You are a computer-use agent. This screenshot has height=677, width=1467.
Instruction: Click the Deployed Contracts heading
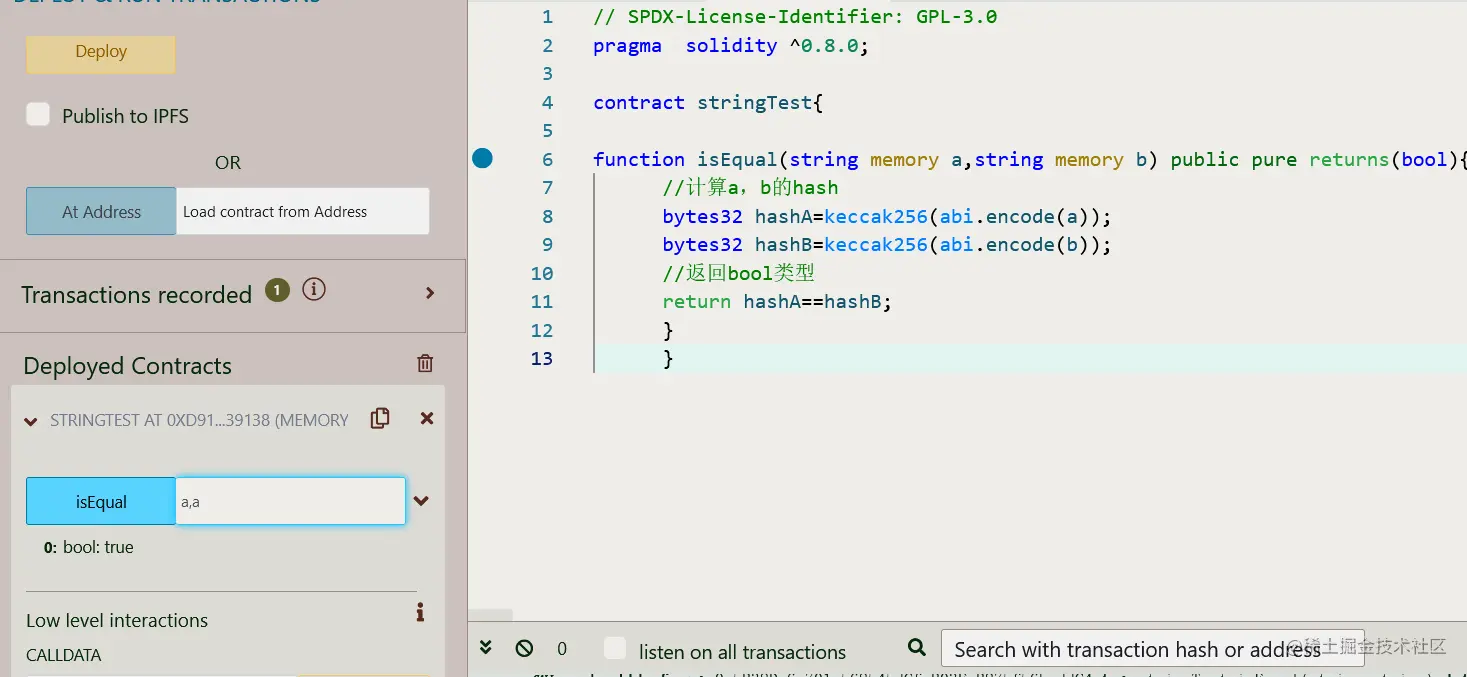click(127, 366)
